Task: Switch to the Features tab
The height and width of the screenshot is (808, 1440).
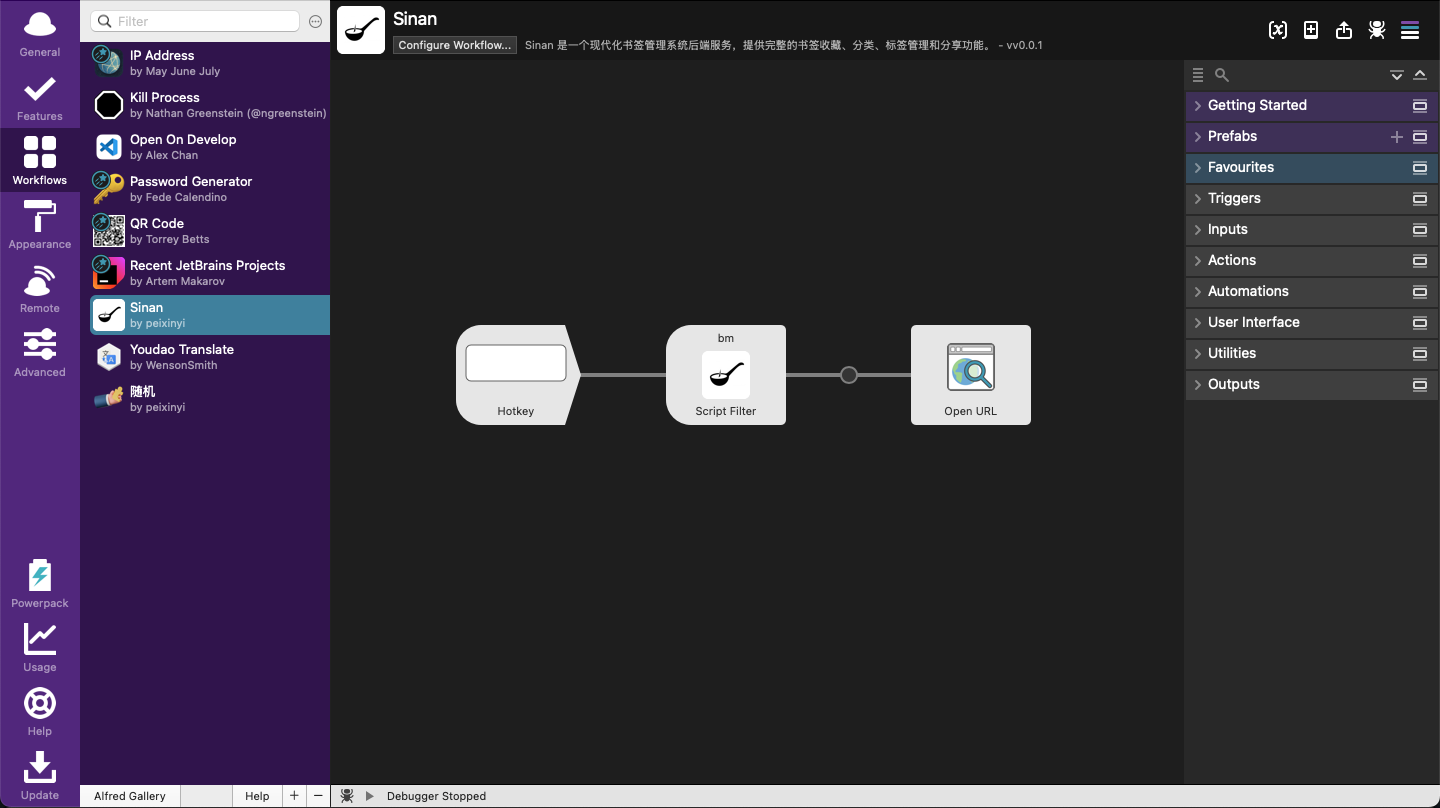Action: (40, 97)
